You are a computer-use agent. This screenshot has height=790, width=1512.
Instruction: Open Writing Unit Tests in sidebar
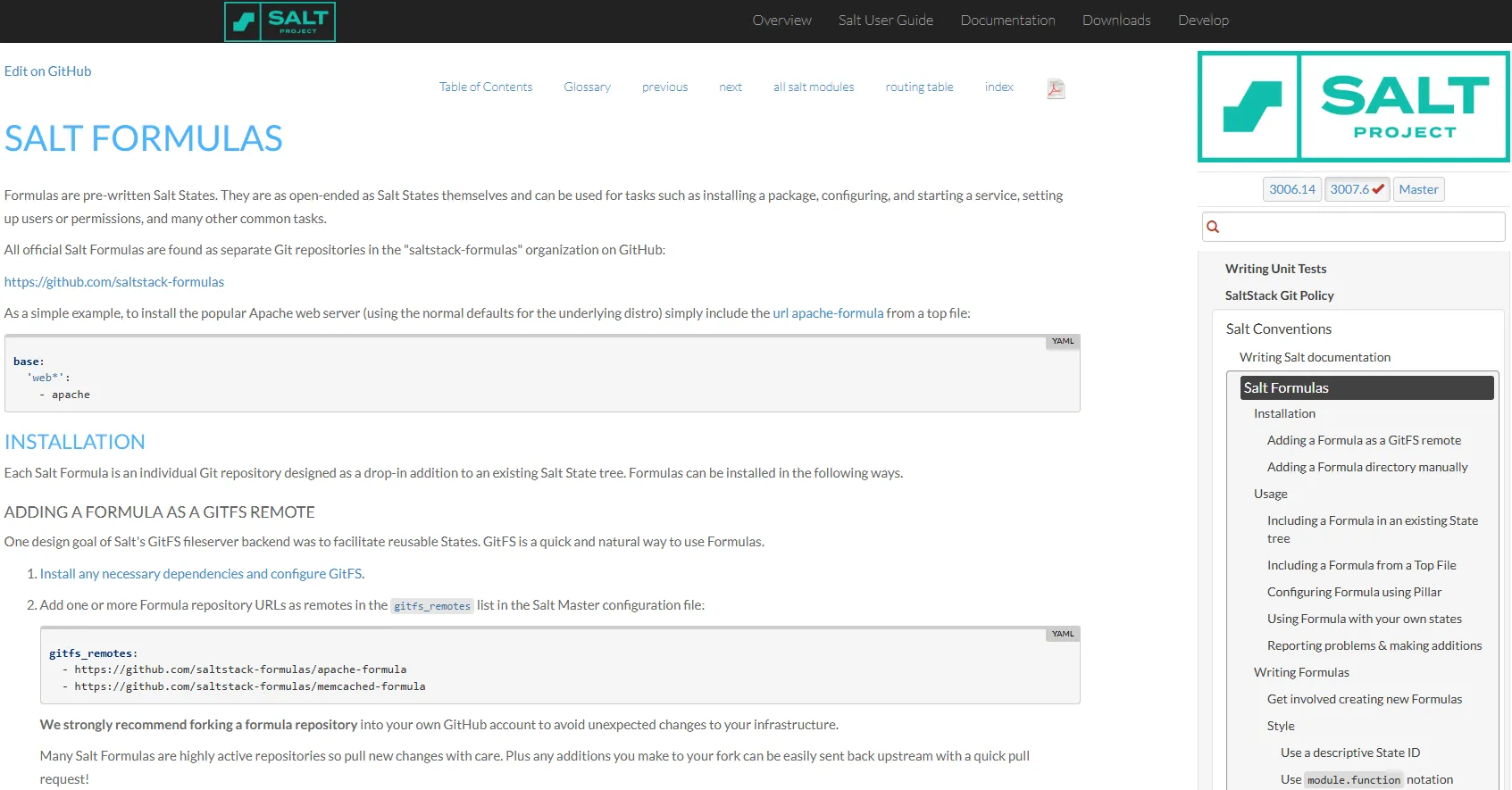(1275, 269)
